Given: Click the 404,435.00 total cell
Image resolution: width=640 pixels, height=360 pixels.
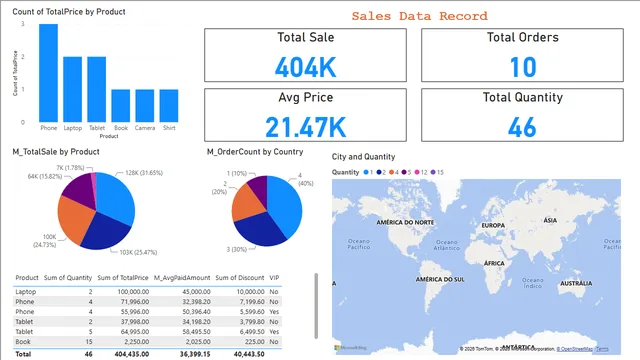Looking at the screenshot, I should (x=132, y=354).
